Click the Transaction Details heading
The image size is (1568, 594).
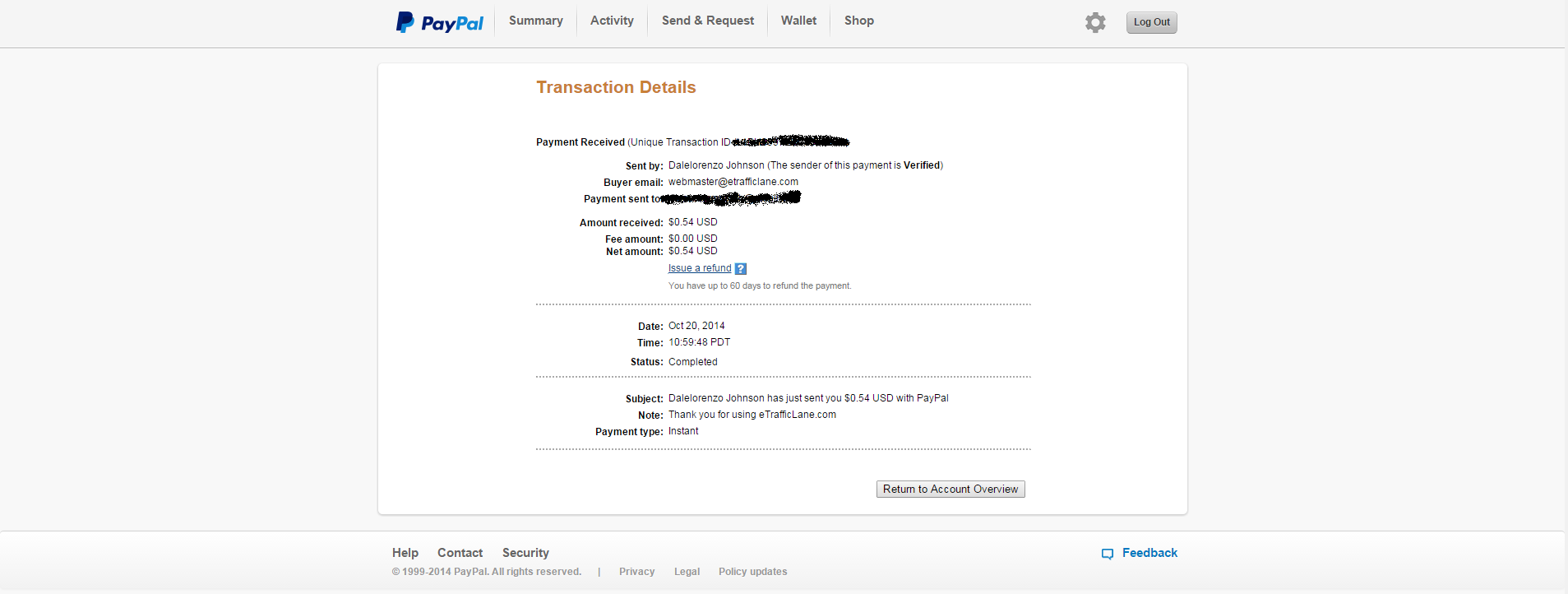[617, 87]
